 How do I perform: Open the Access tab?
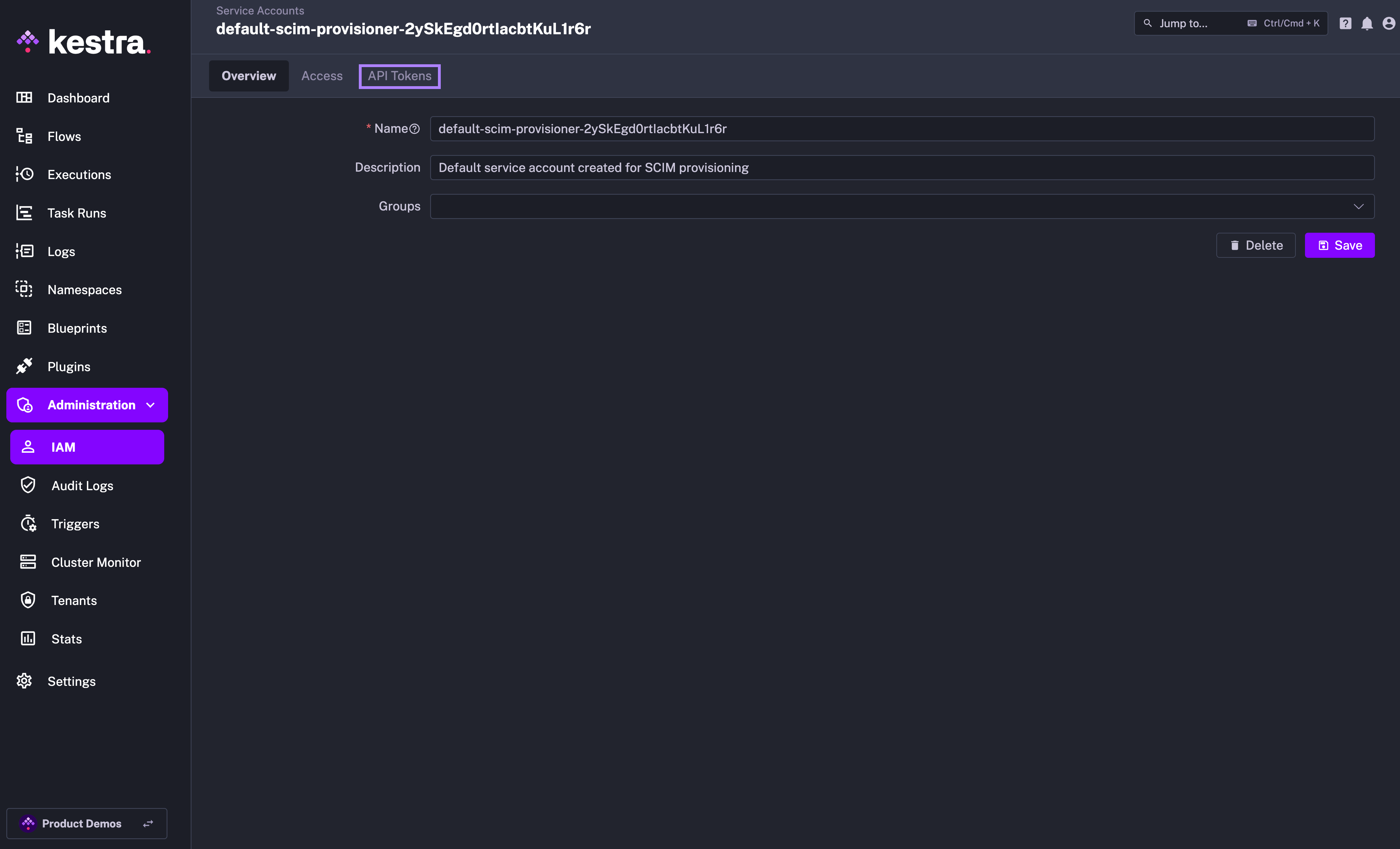(322, 76)
